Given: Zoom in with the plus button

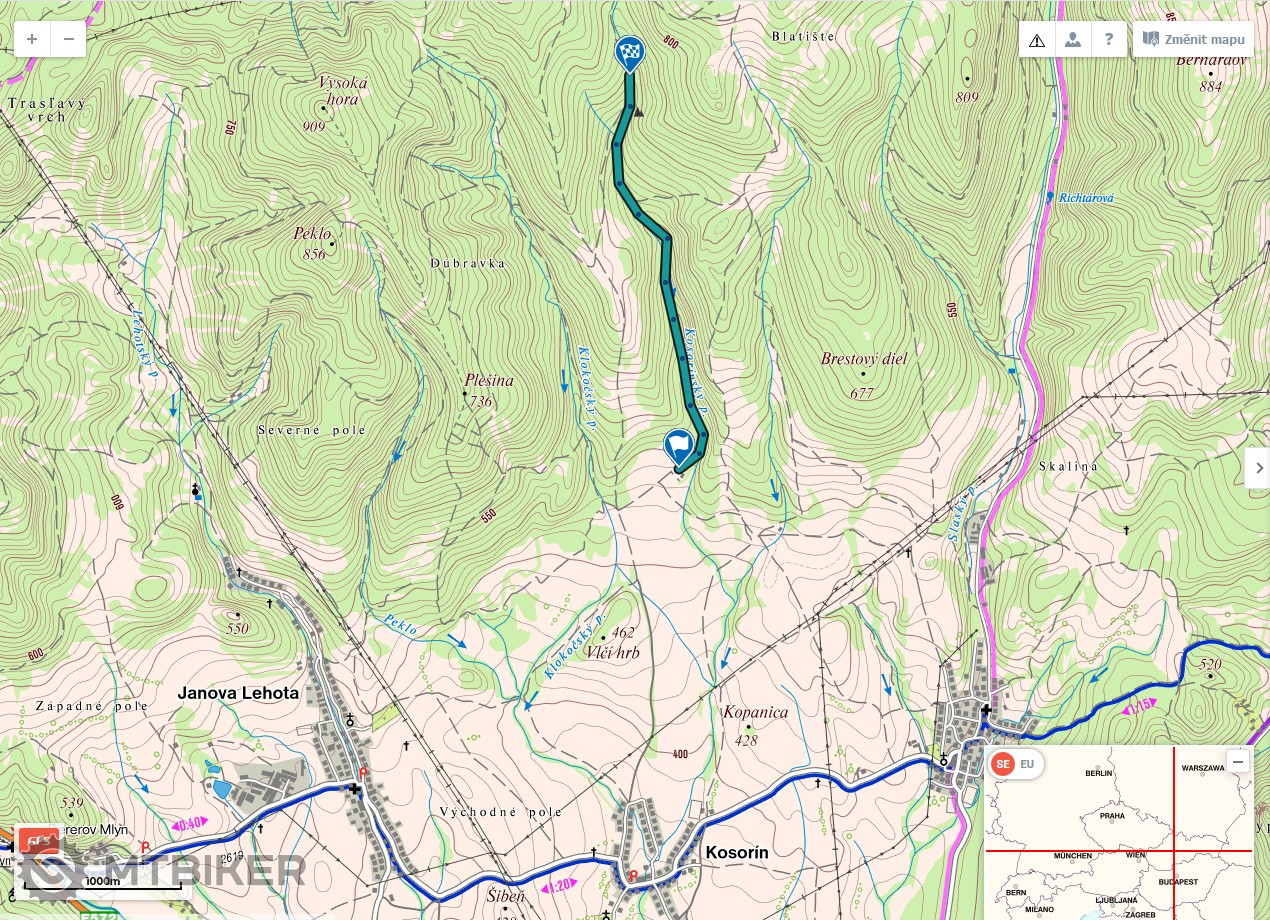Looking at the screenshot, I should tap(32, 39).
